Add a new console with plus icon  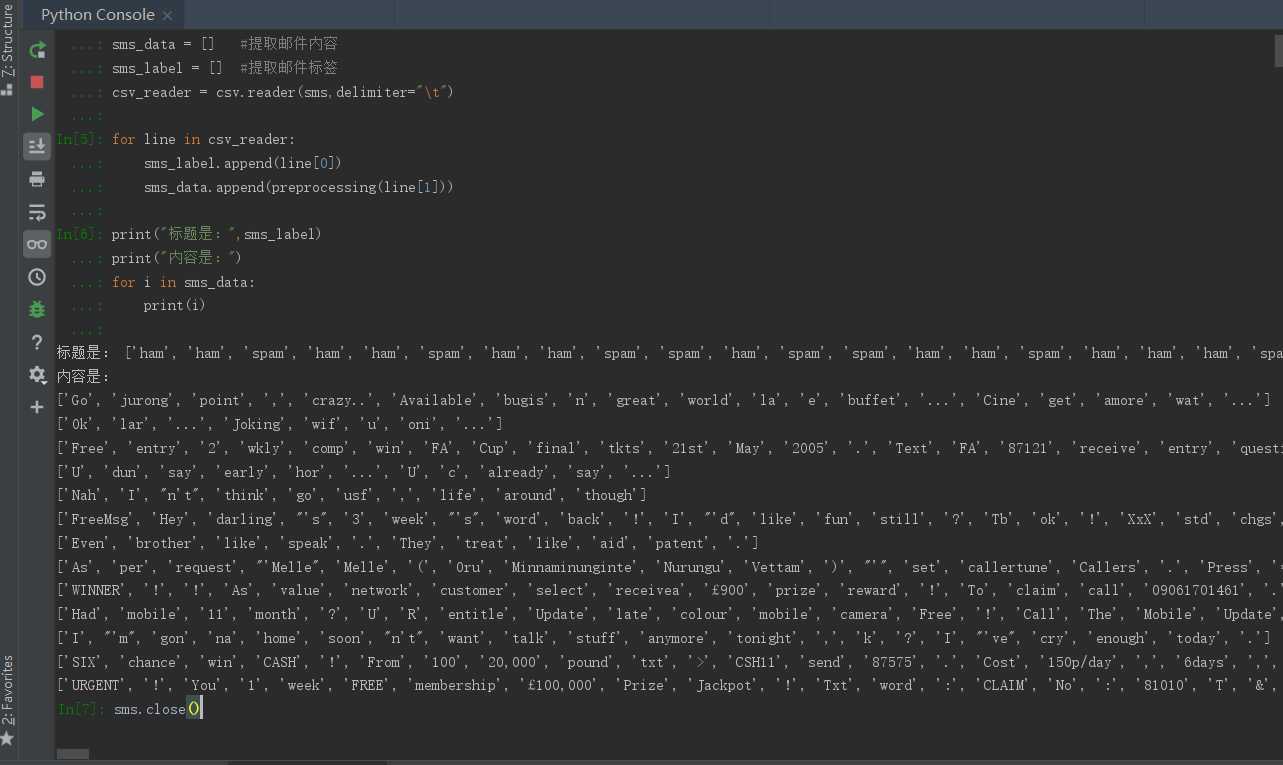(x=37, y=407)
